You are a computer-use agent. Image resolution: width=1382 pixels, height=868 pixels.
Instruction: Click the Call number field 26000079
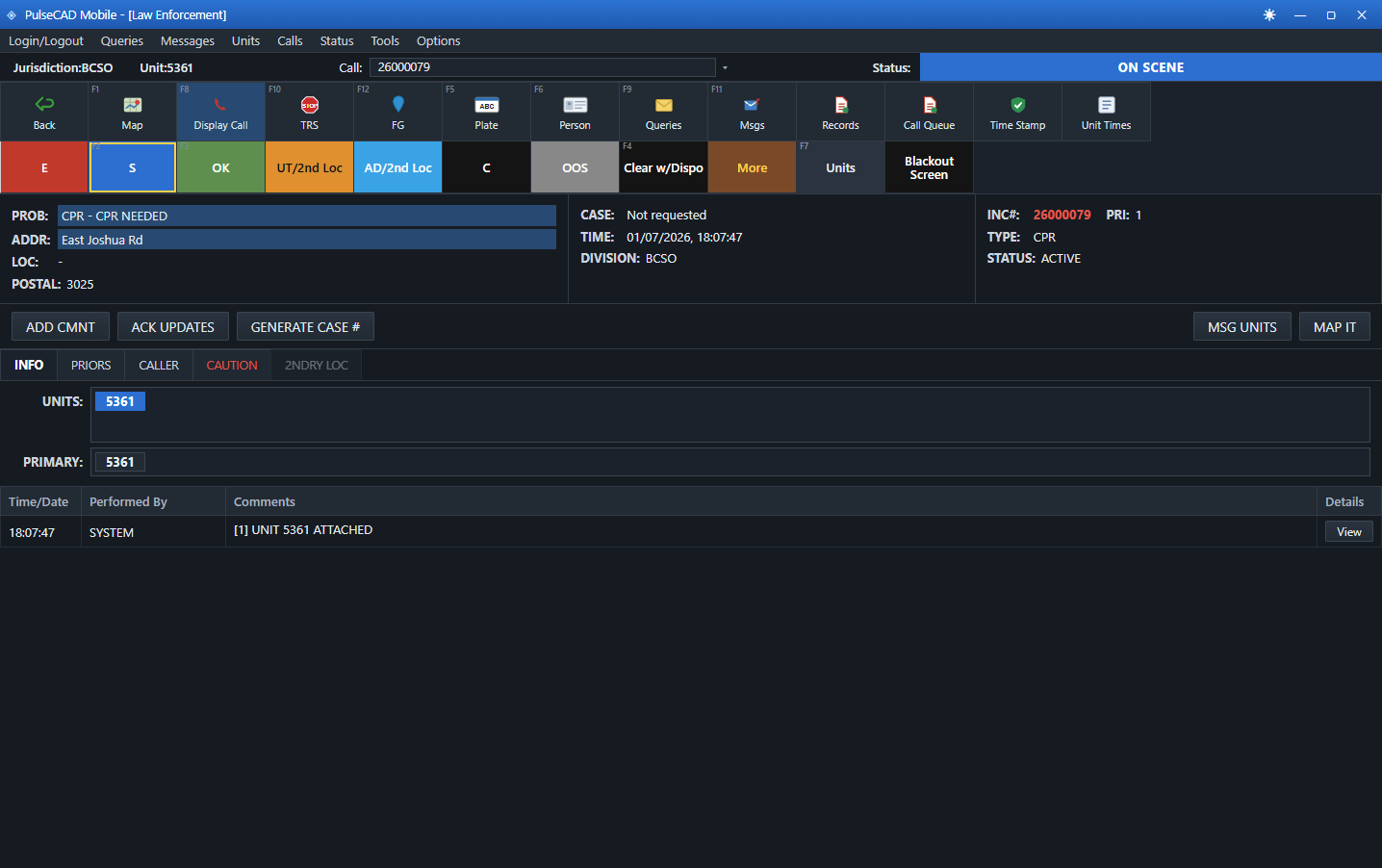[x=543, y=67]
